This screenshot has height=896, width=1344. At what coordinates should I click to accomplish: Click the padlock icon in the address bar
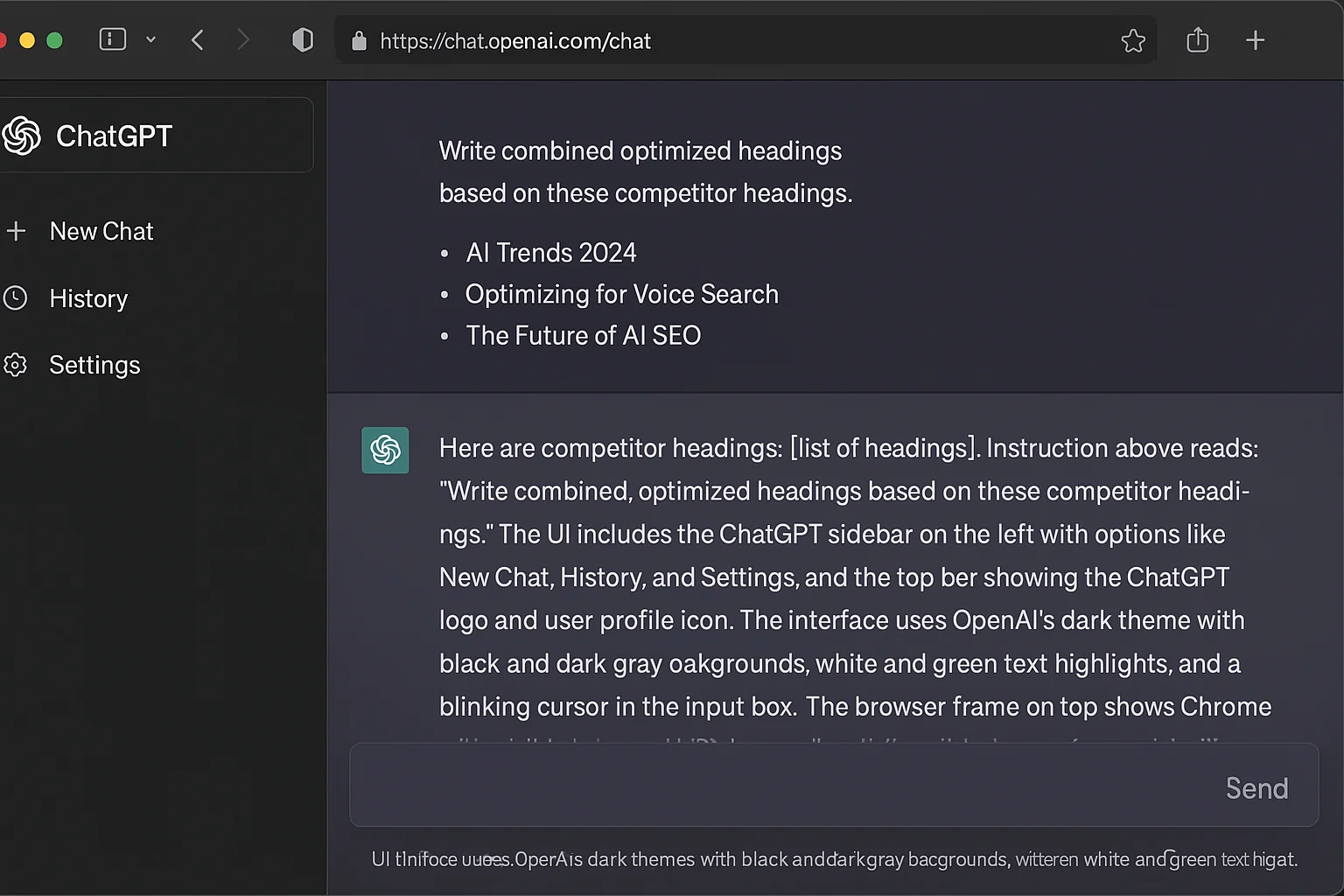coord(359,40)
